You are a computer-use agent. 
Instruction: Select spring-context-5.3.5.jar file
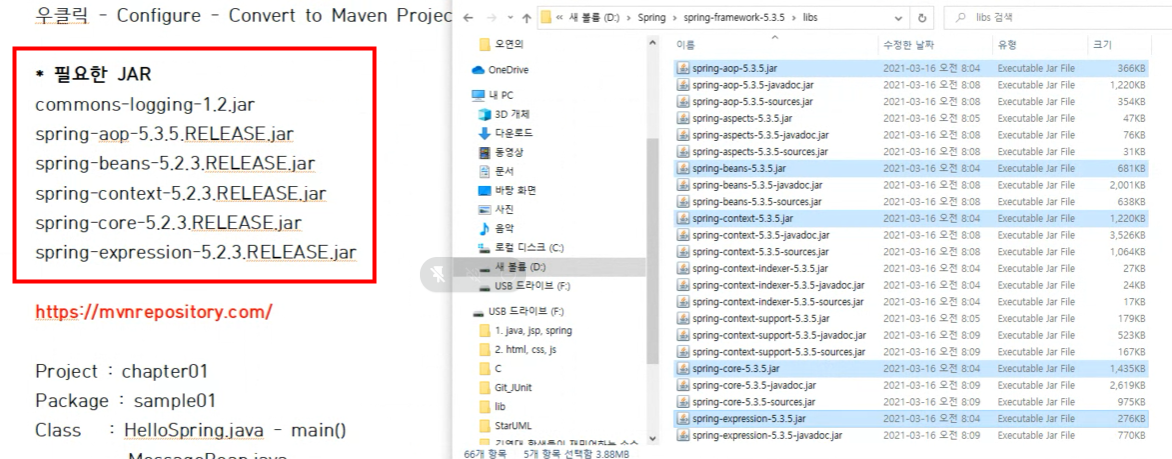(x=743, y=218)
